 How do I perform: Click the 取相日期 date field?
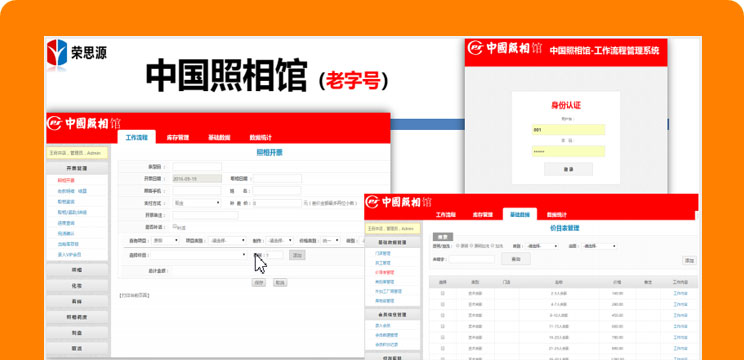click(x=277, y=179)
